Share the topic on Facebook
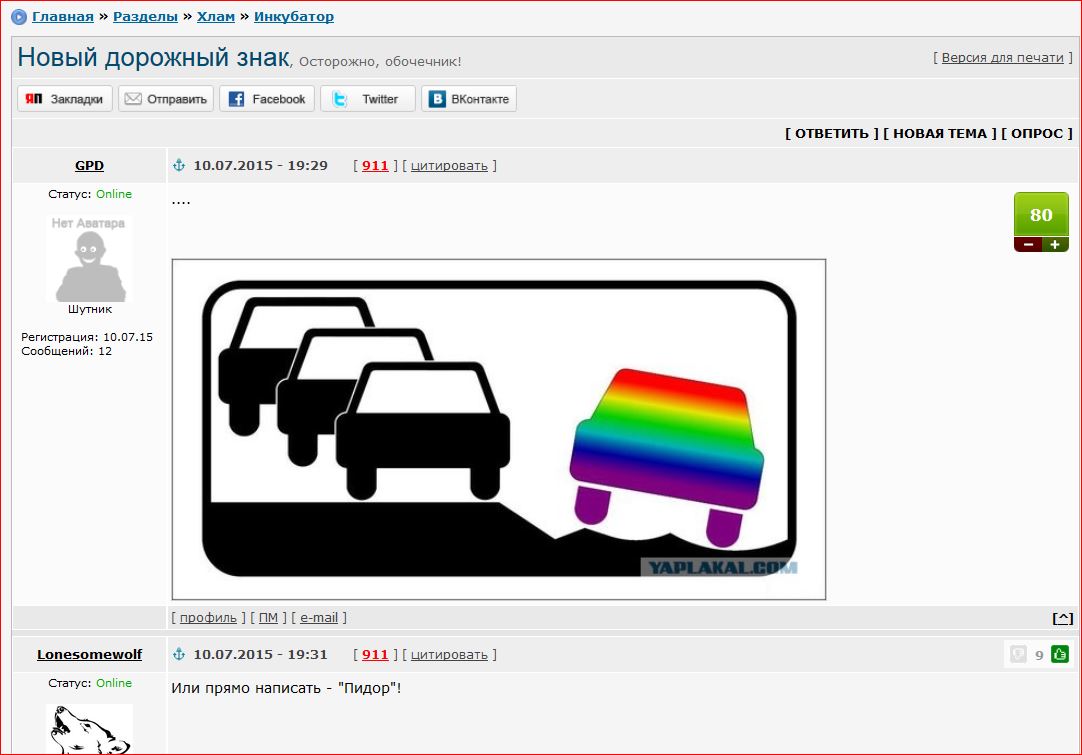Viewport: 1082px width, 755px height. (267, 99)
